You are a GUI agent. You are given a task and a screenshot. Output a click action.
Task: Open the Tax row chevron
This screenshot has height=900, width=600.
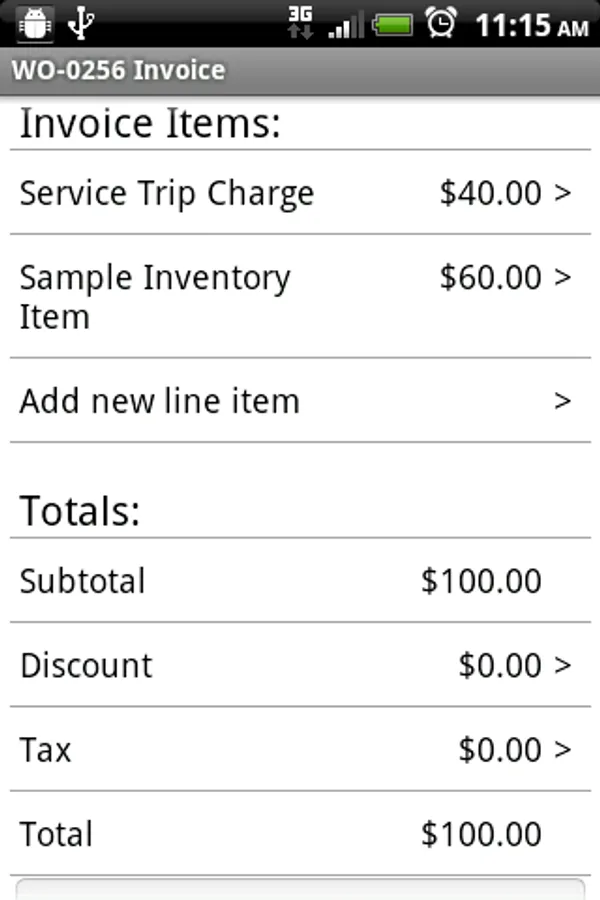point(562,749)
